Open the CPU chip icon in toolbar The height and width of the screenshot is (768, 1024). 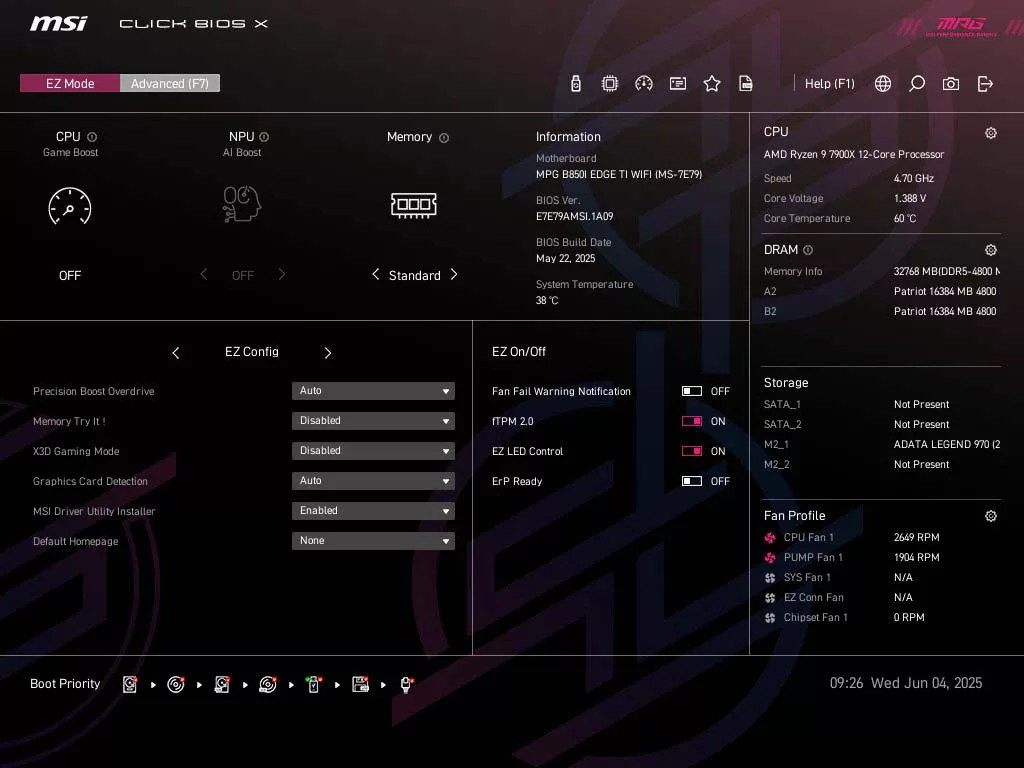(x=609, y=84)
